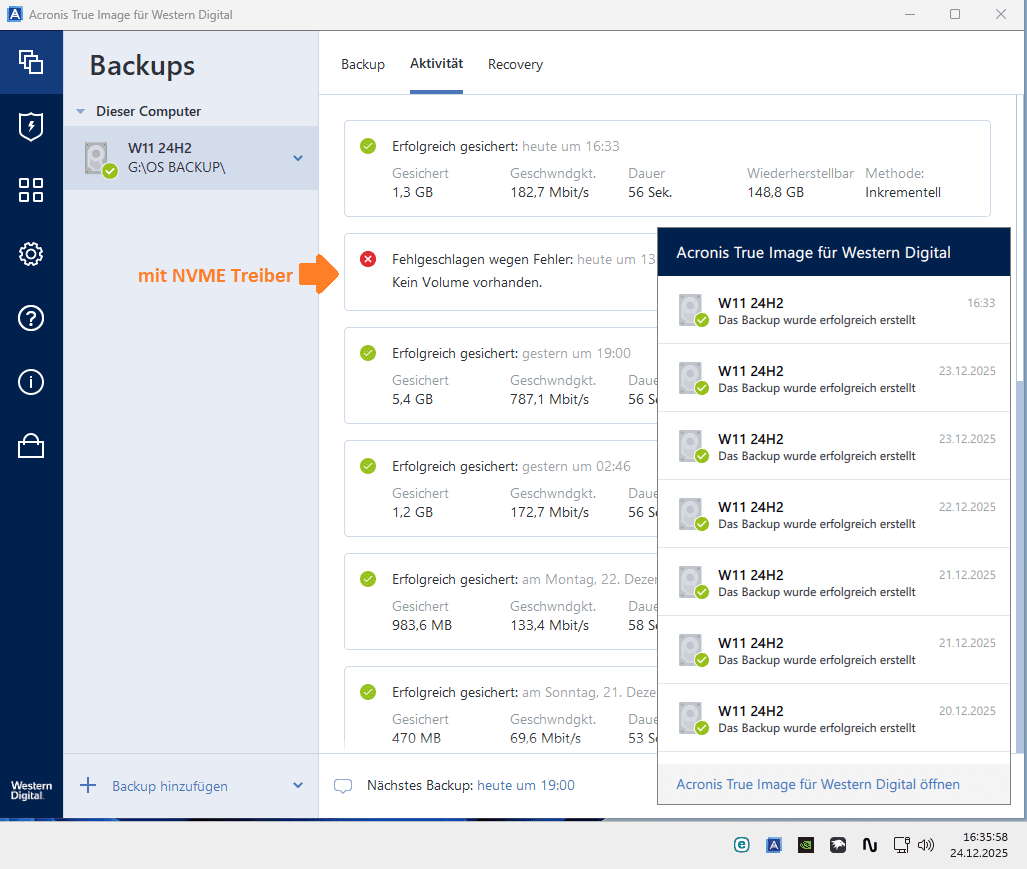Select the W11 24H2 backup in the list
The width and height of the screenshot is (1027, 869).
point(180,158)
